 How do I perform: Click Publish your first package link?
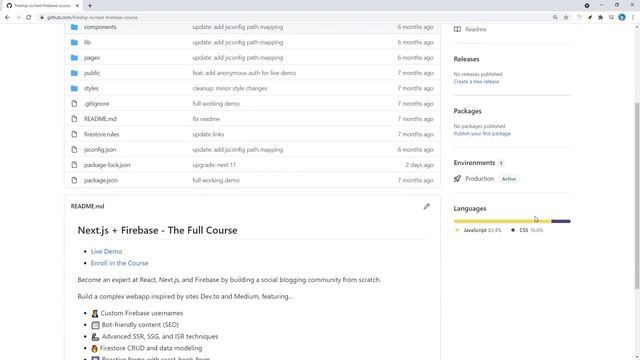coord(482,133)
